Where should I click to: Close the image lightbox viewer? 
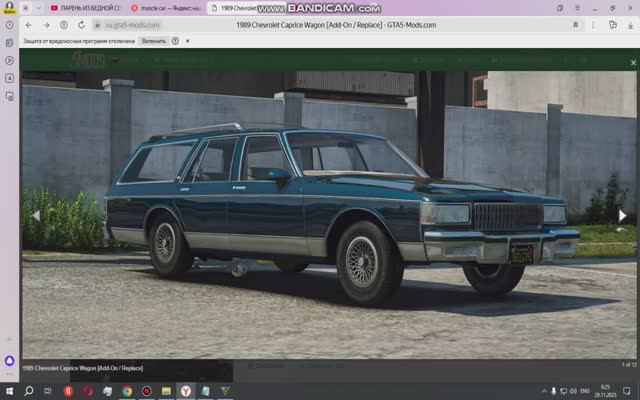pyautogui.click(x=633, y=62)
